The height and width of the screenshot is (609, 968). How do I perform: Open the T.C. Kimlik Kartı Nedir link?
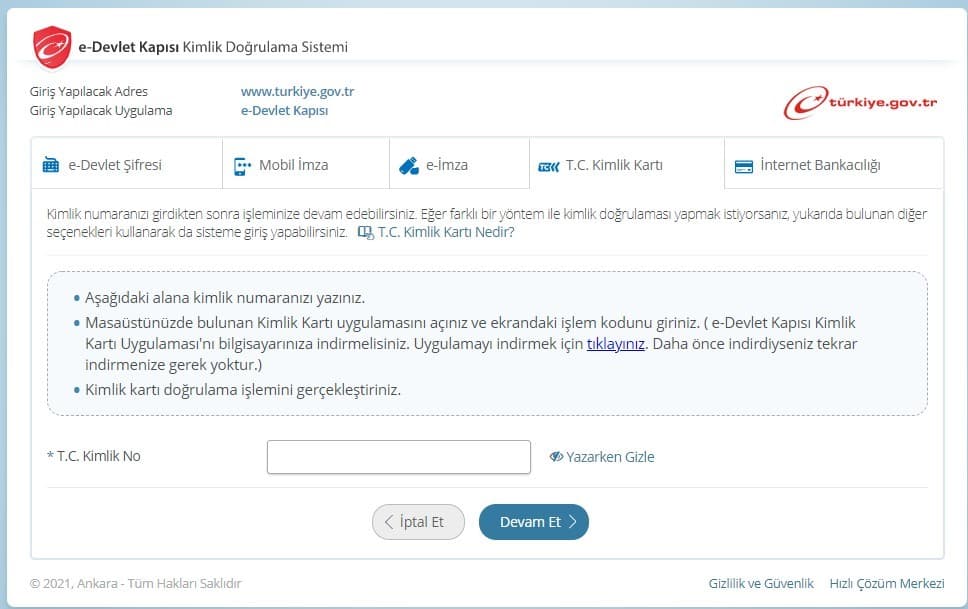click(446, 231)
